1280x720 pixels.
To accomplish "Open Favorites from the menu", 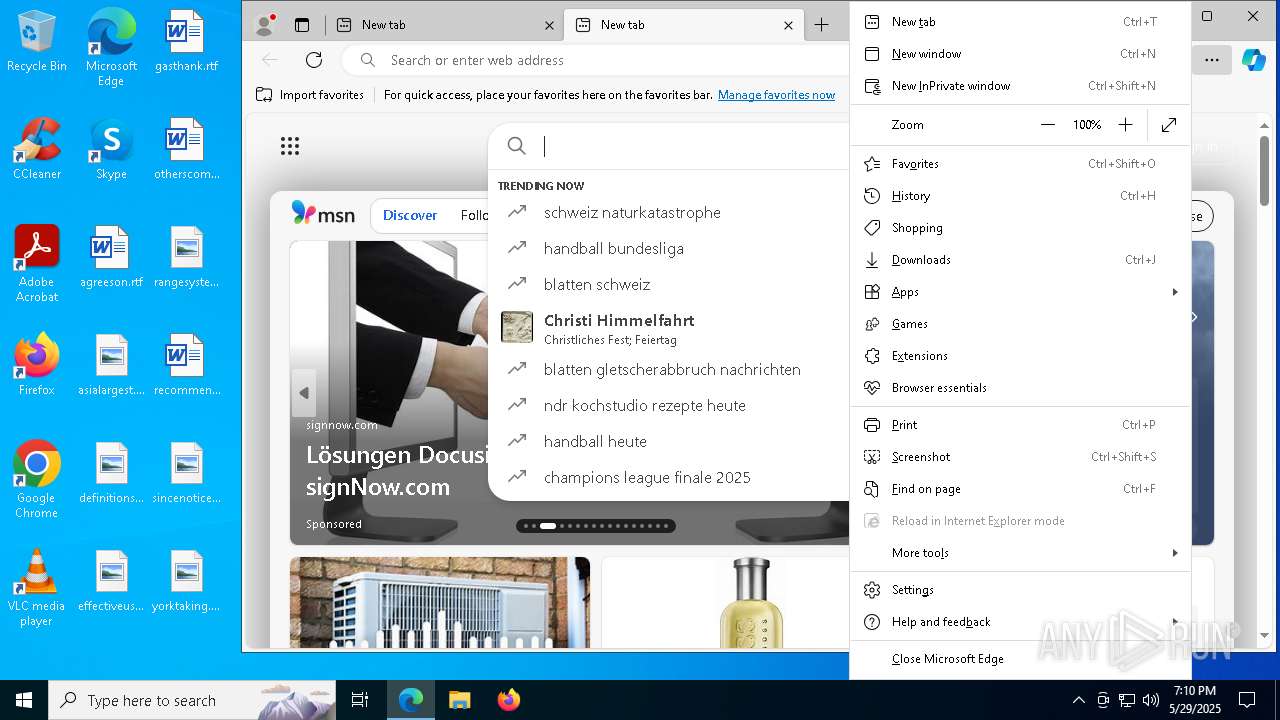I will 1020,164.
